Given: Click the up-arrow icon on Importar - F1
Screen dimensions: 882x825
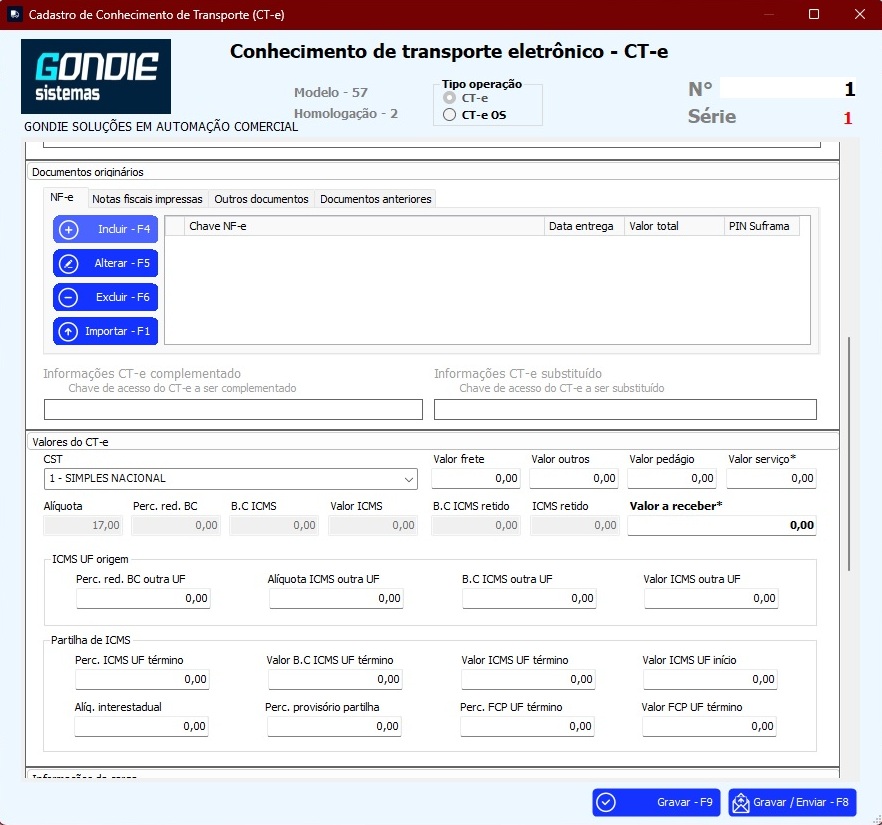Looking at the screenshot, I should tap(69, 332).
